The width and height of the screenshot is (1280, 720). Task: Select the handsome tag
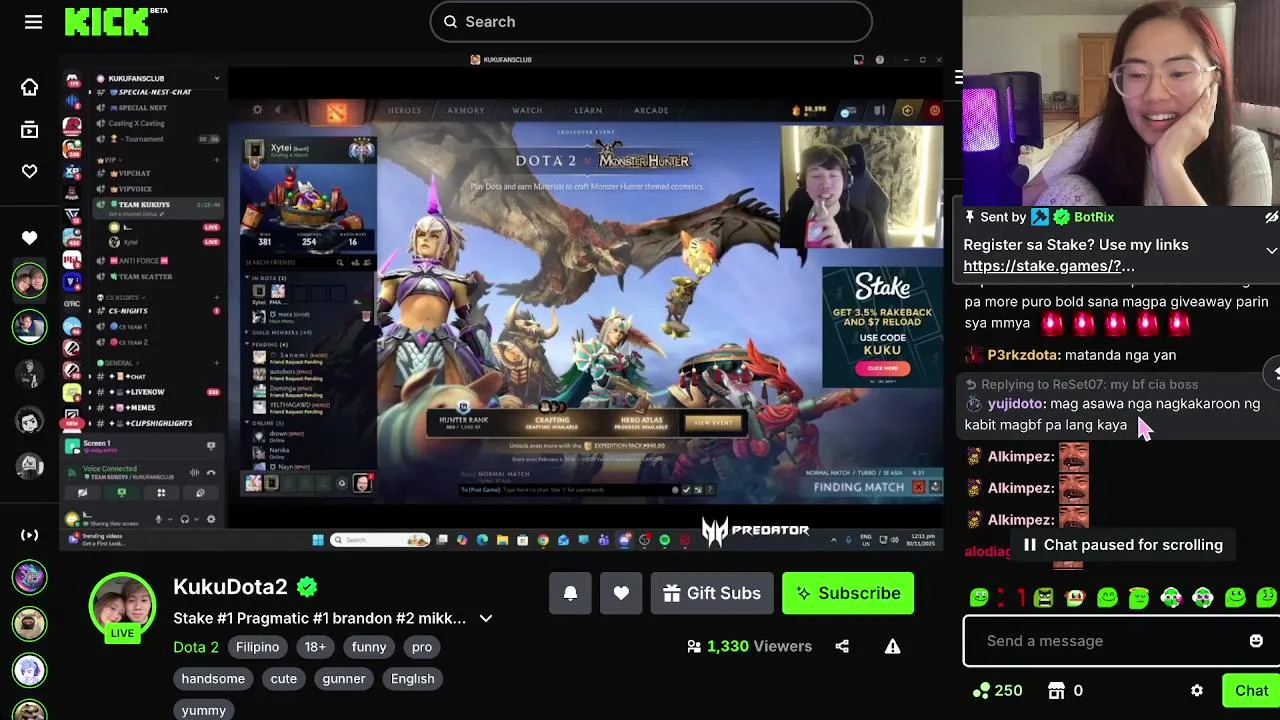point(213,678)
